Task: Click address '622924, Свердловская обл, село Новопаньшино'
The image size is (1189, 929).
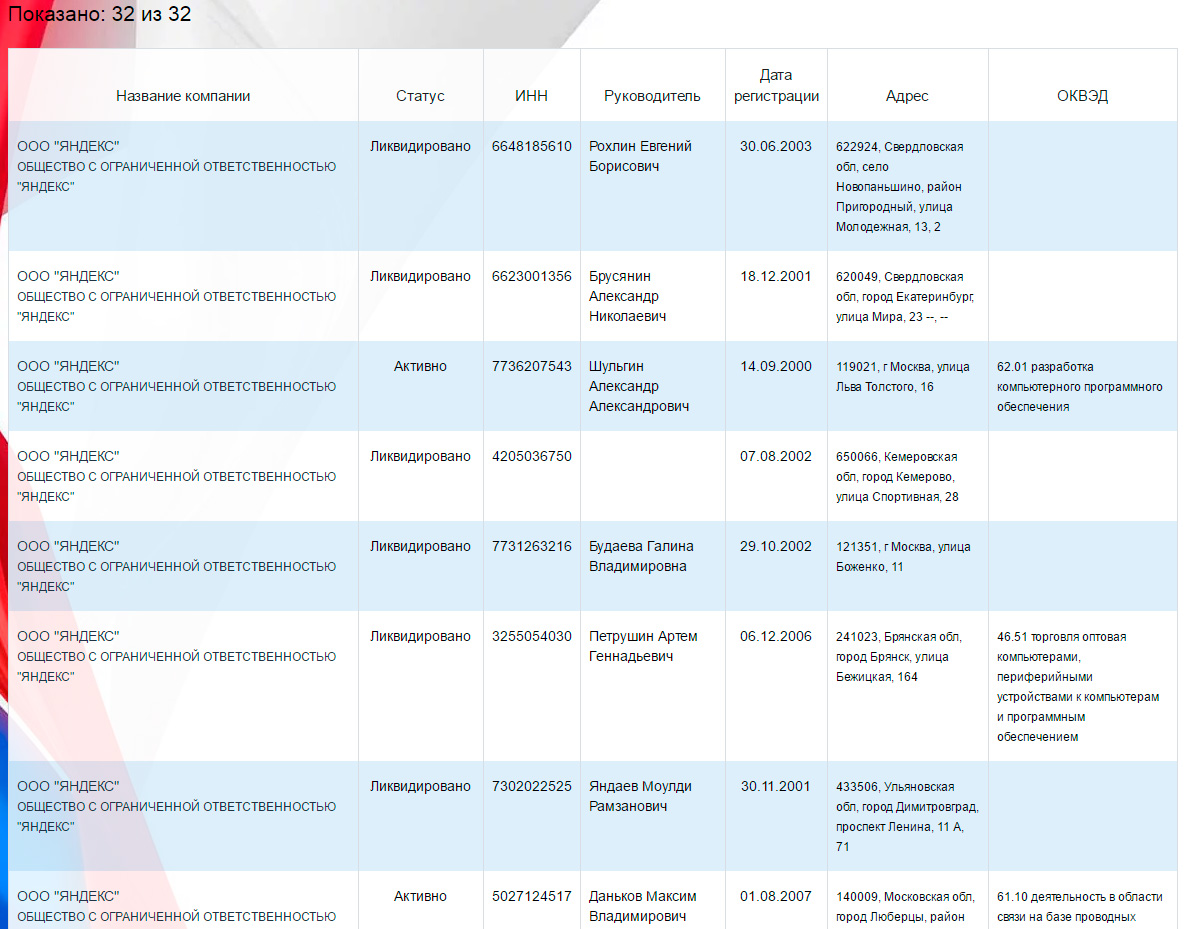Action: tap(899, 187)
